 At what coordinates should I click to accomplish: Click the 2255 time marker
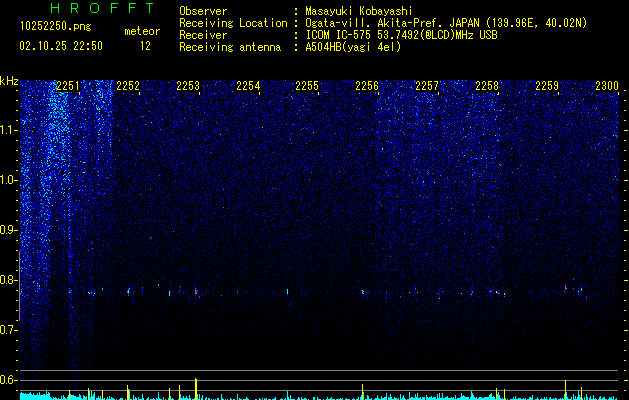tap(307, 86)
